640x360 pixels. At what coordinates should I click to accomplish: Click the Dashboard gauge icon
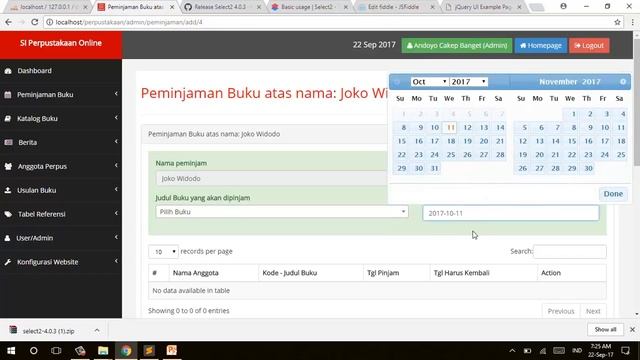coord(8,71)
